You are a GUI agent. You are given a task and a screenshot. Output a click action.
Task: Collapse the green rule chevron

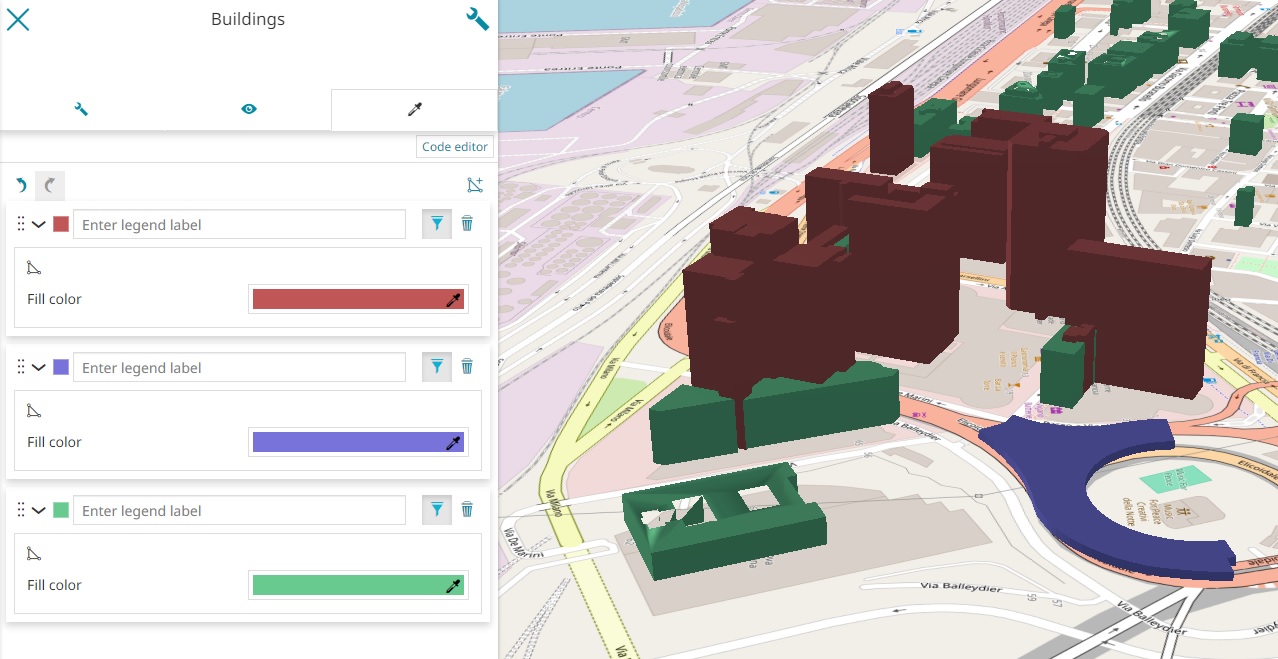click(x=39, y=511)
